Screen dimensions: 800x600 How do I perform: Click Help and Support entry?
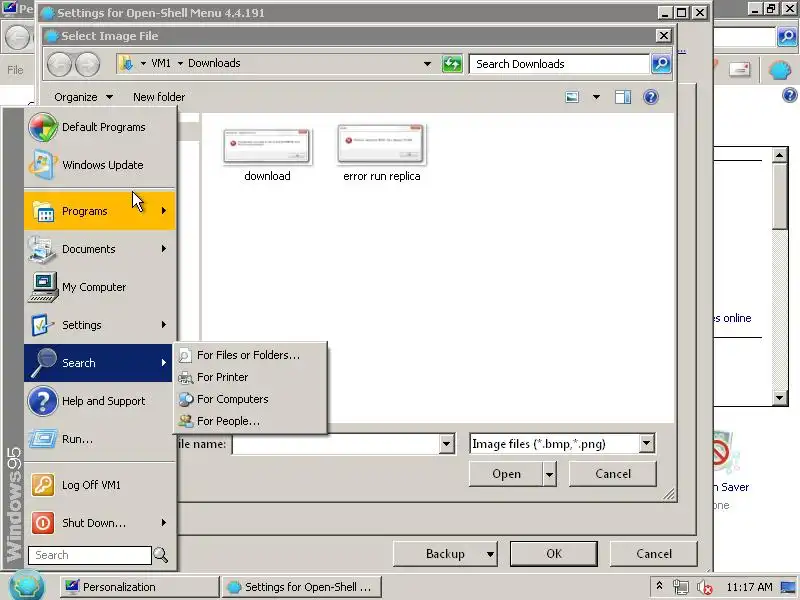point(99,401)
